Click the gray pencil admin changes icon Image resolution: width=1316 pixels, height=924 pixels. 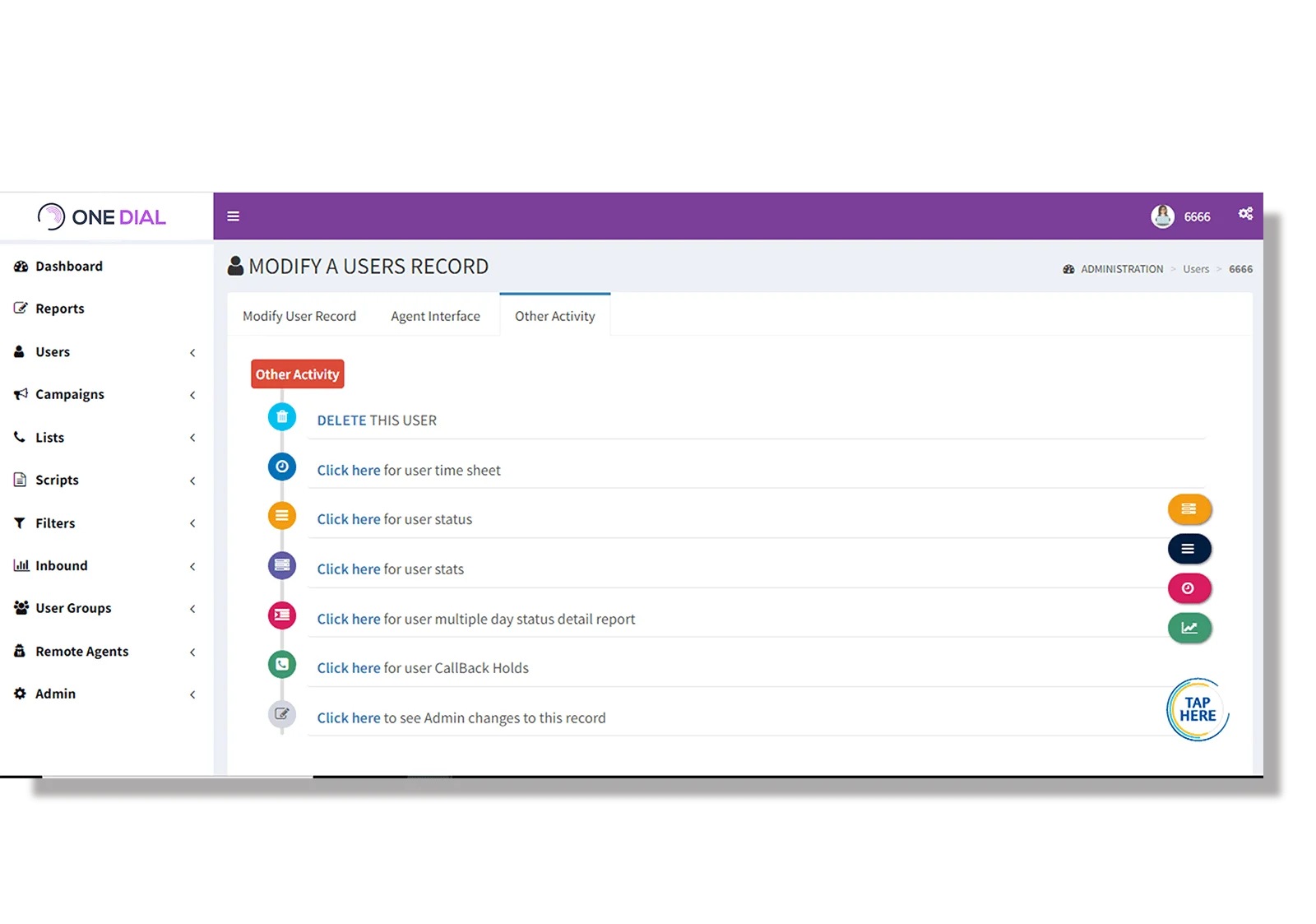click(x=281, y=714)
